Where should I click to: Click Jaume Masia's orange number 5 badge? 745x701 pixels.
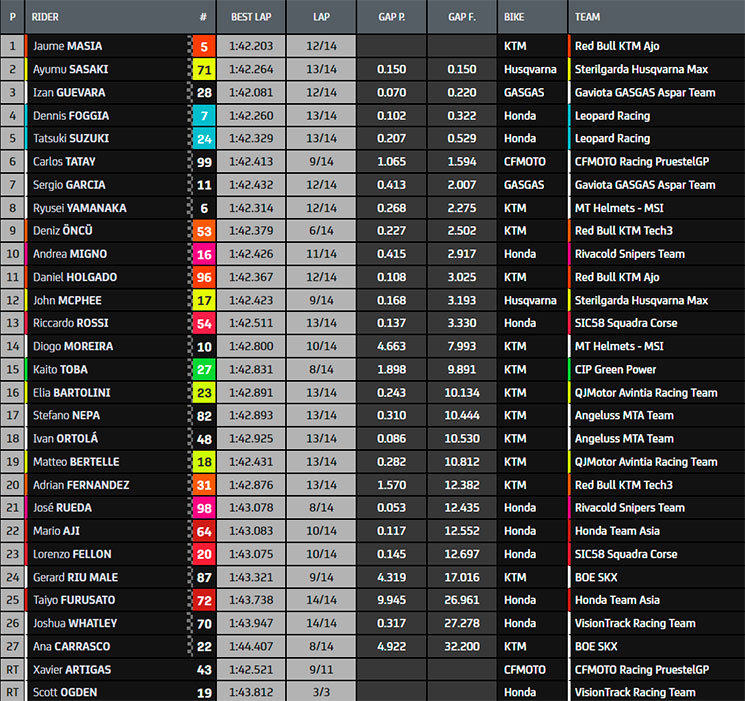pos(203,46)
